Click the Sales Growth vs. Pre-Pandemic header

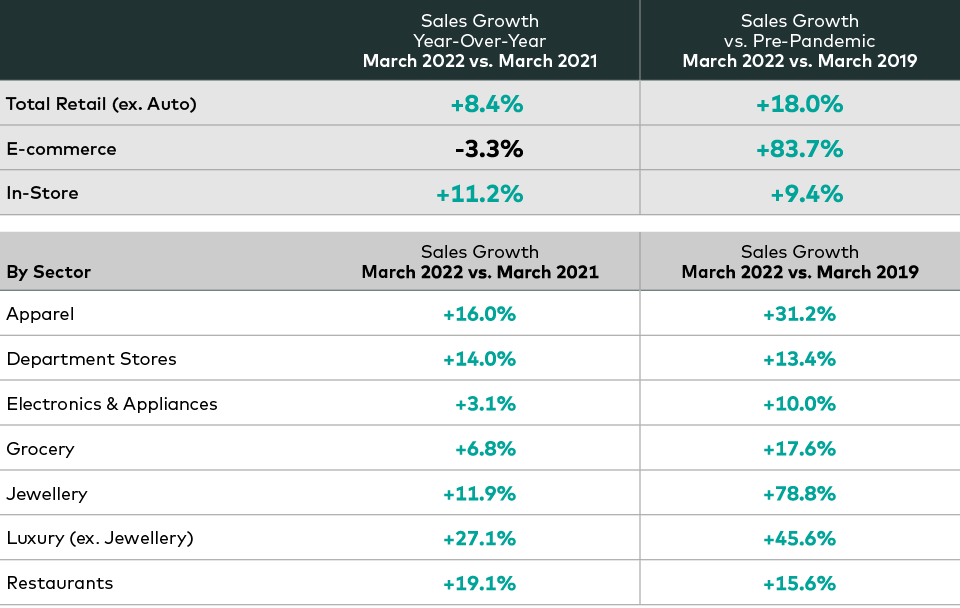click(799, 41)
